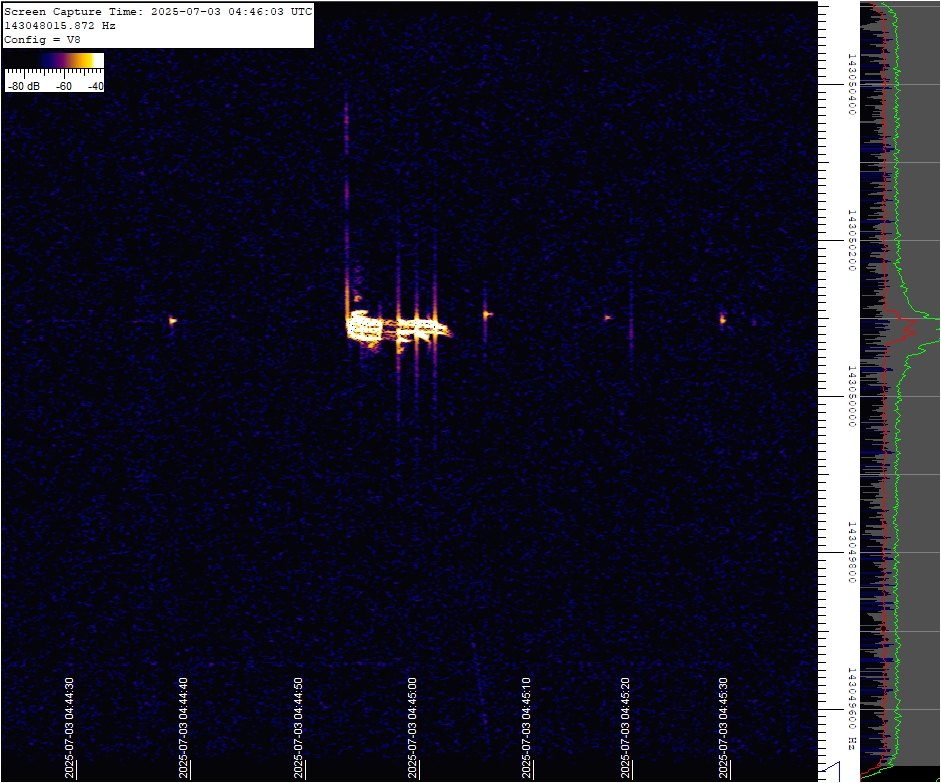
Task: Click the 04:45:30 time axis label
Action: [724, 728]
